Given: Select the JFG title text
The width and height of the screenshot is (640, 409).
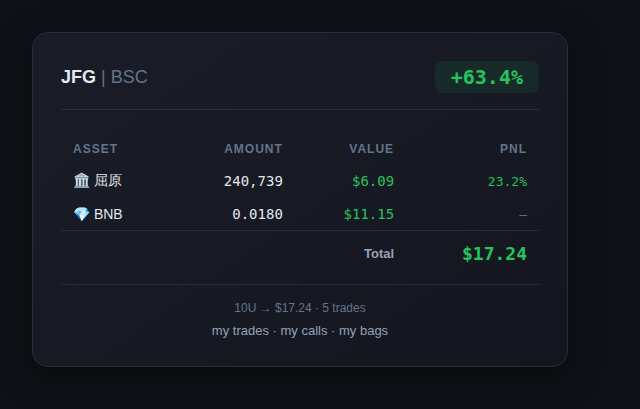Looking at the screenshot, I should [x=78, y=77].
